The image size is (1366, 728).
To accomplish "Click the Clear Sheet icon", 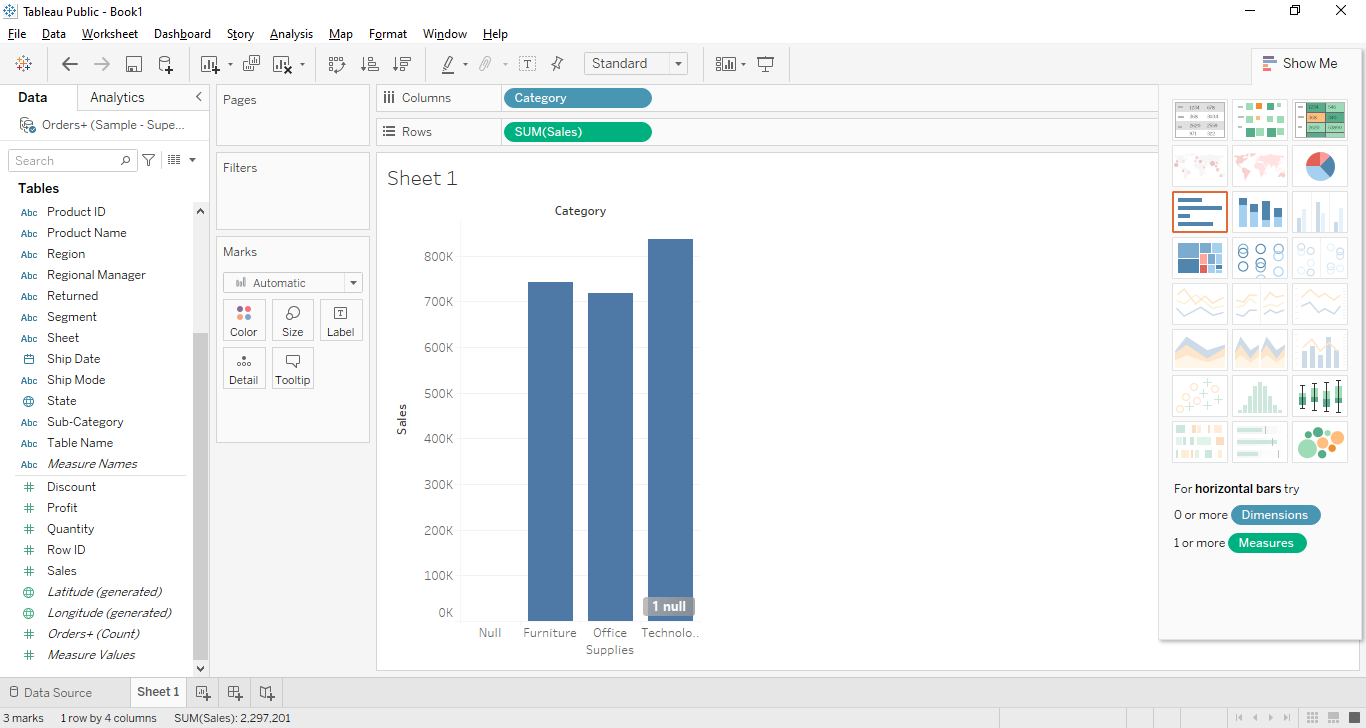I will [283, 64].
